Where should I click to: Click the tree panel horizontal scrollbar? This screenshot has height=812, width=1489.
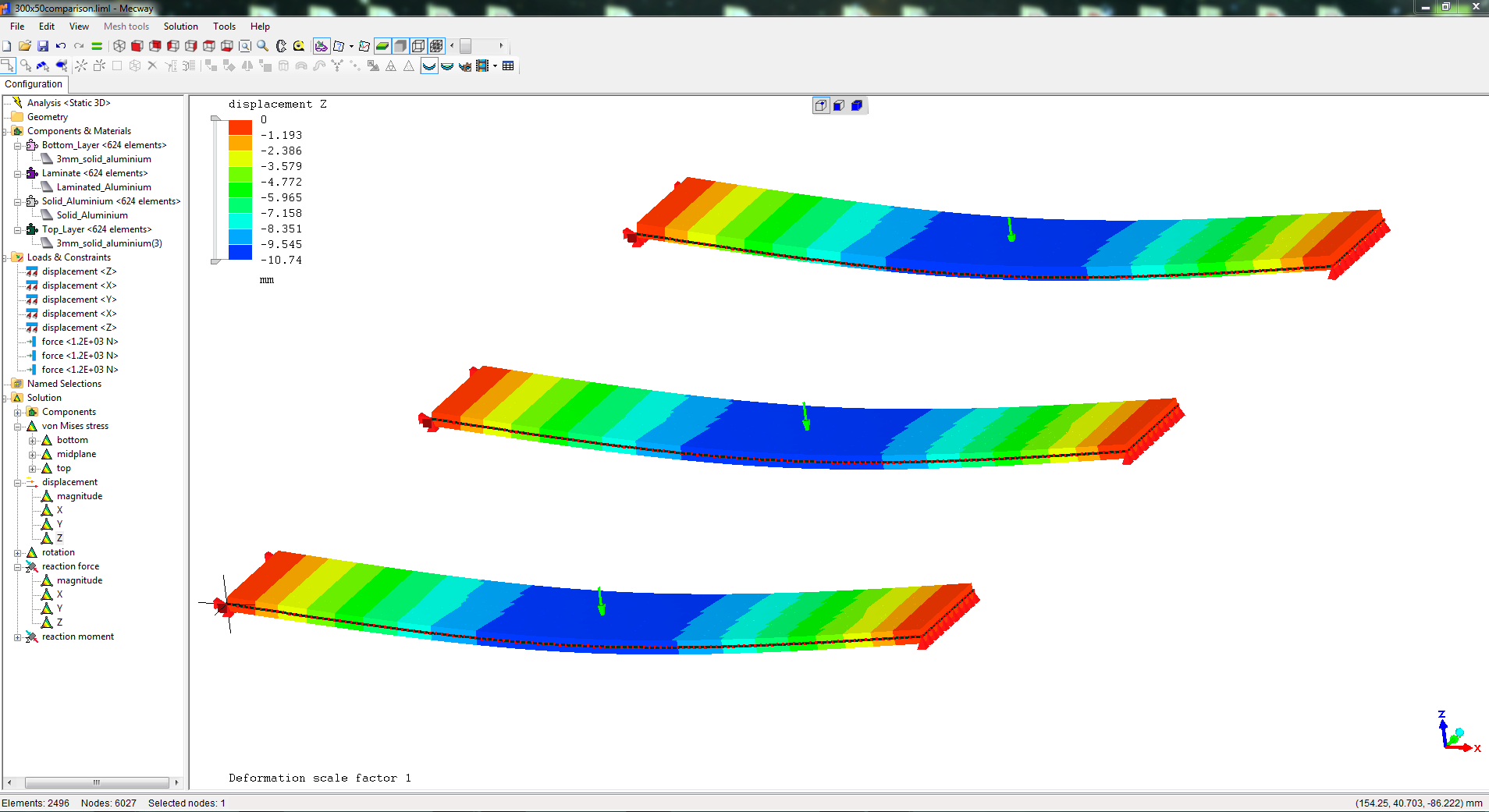coord(97,782)
